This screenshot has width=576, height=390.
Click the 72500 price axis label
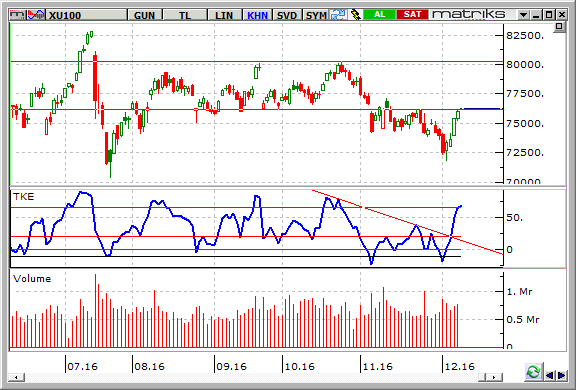click(x=525, y=152)
